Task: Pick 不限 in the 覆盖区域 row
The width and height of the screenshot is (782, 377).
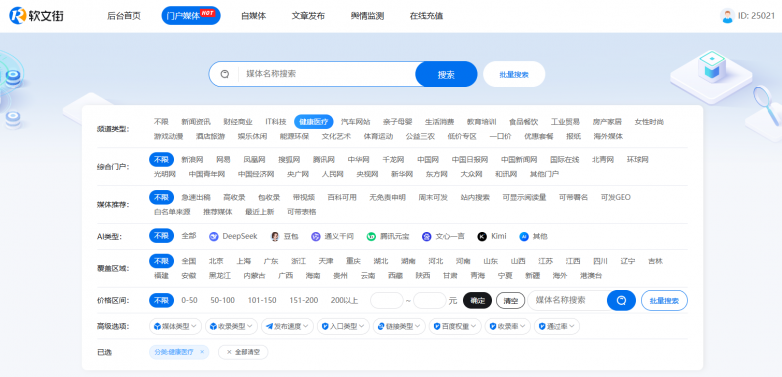Action: tap(161, 261)
